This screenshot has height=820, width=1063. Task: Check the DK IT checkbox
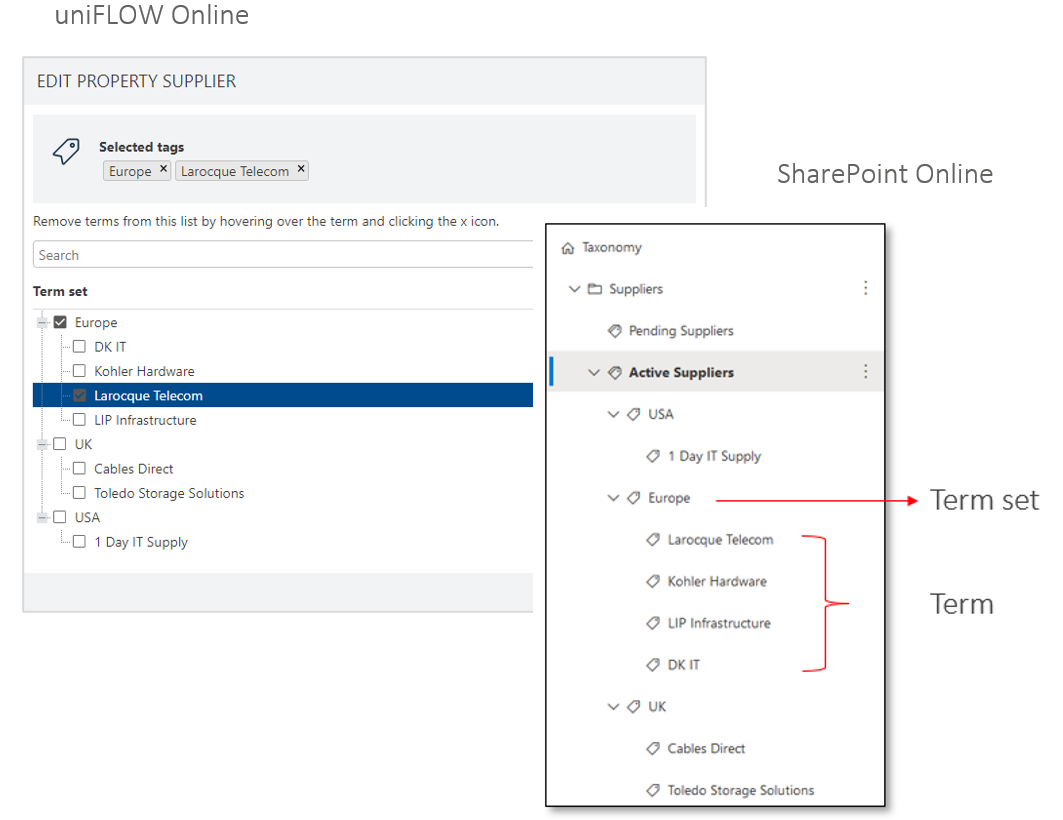click(79, 346)
